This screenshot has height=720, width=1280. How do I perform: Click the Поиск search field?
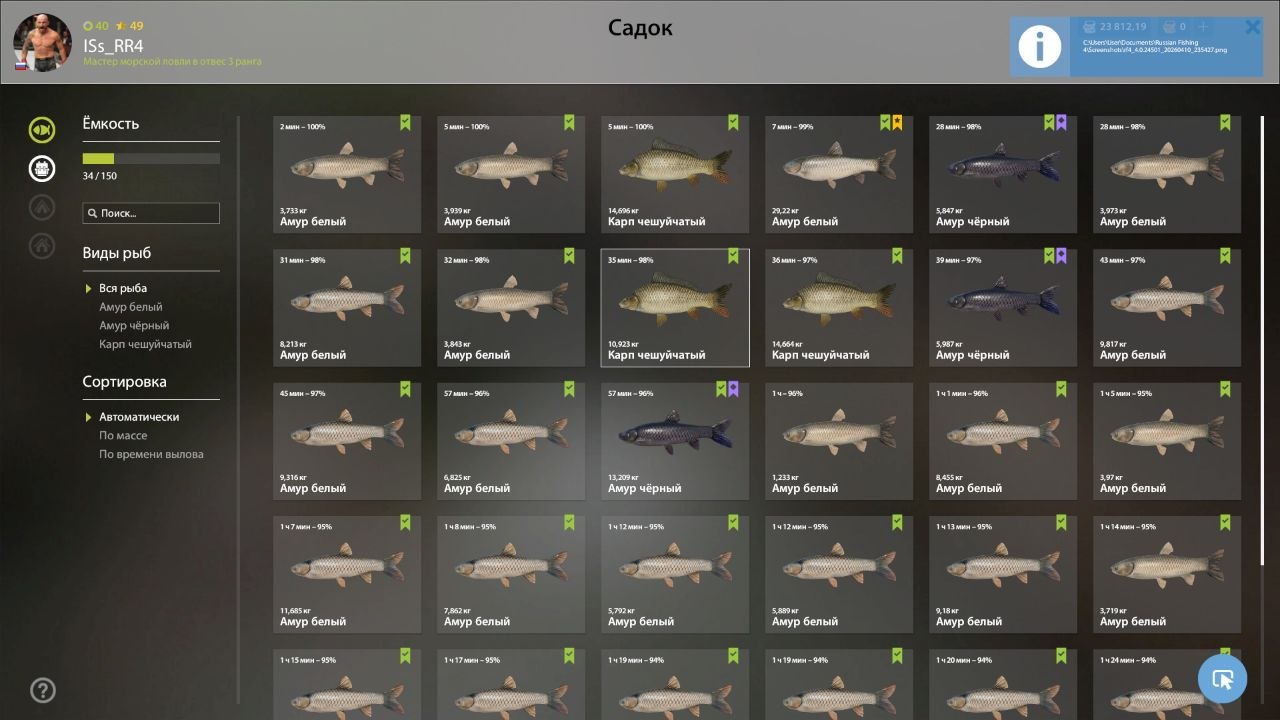pos(151,213)
